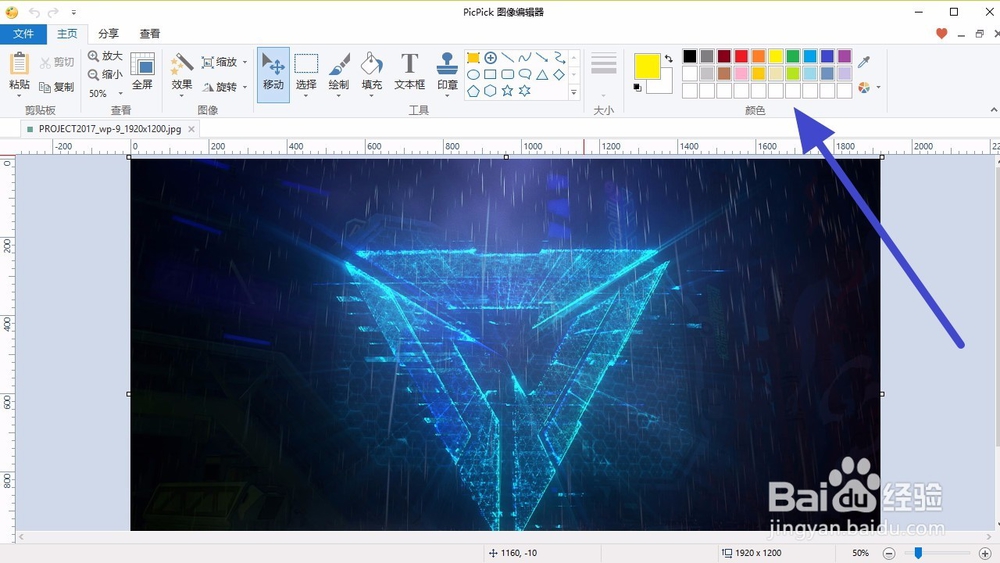Choose the black color swatch
Image resolution: width=1000 pixels, height=563 pixels.
point(689,56)
